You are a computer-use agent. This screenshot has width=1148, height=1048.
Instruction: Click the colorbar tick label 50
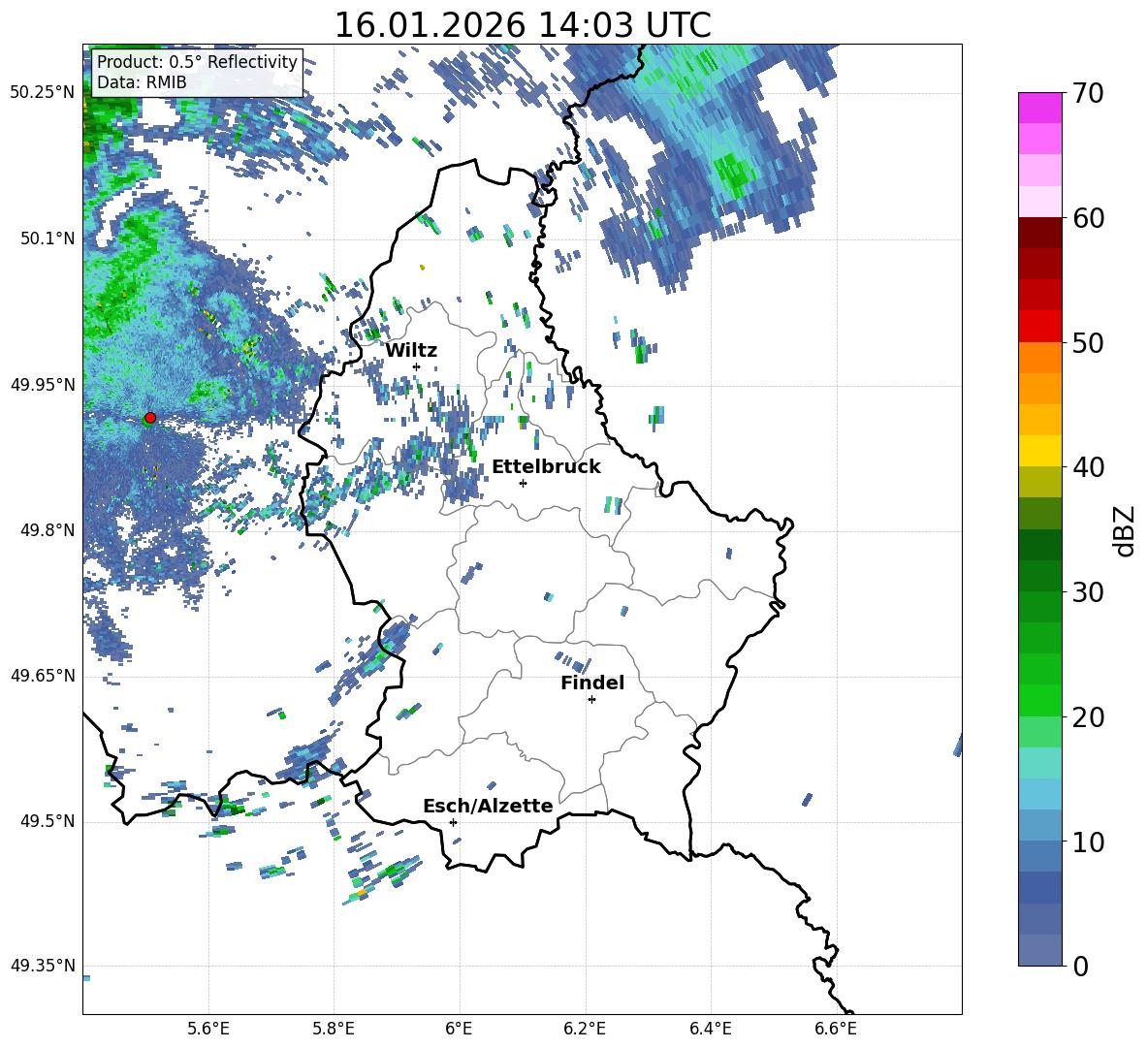tap(1088, 342)
